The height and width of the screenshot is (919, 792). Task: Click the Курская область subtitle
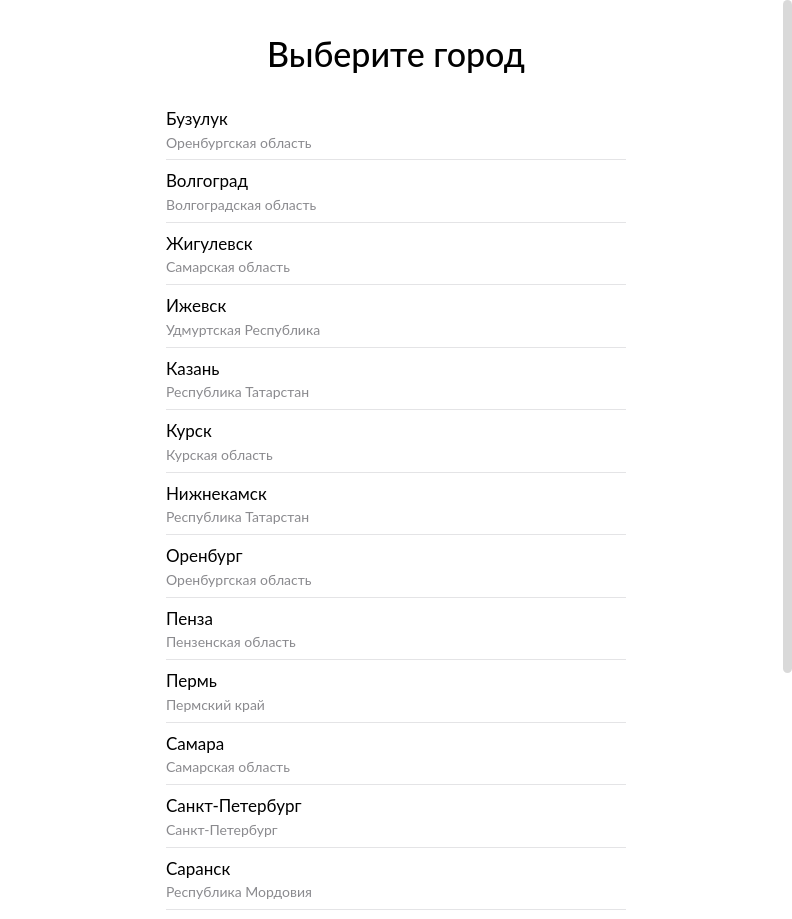coord(219,455)
